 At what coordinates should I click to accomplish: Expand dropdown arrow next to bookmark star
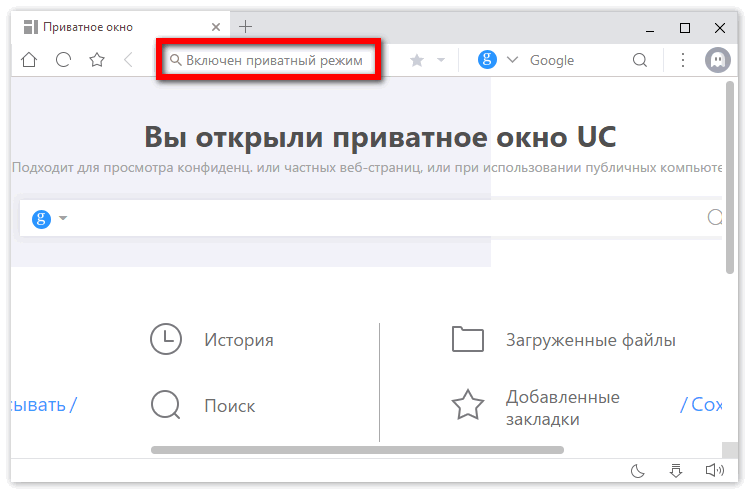[x=441, y=60]
